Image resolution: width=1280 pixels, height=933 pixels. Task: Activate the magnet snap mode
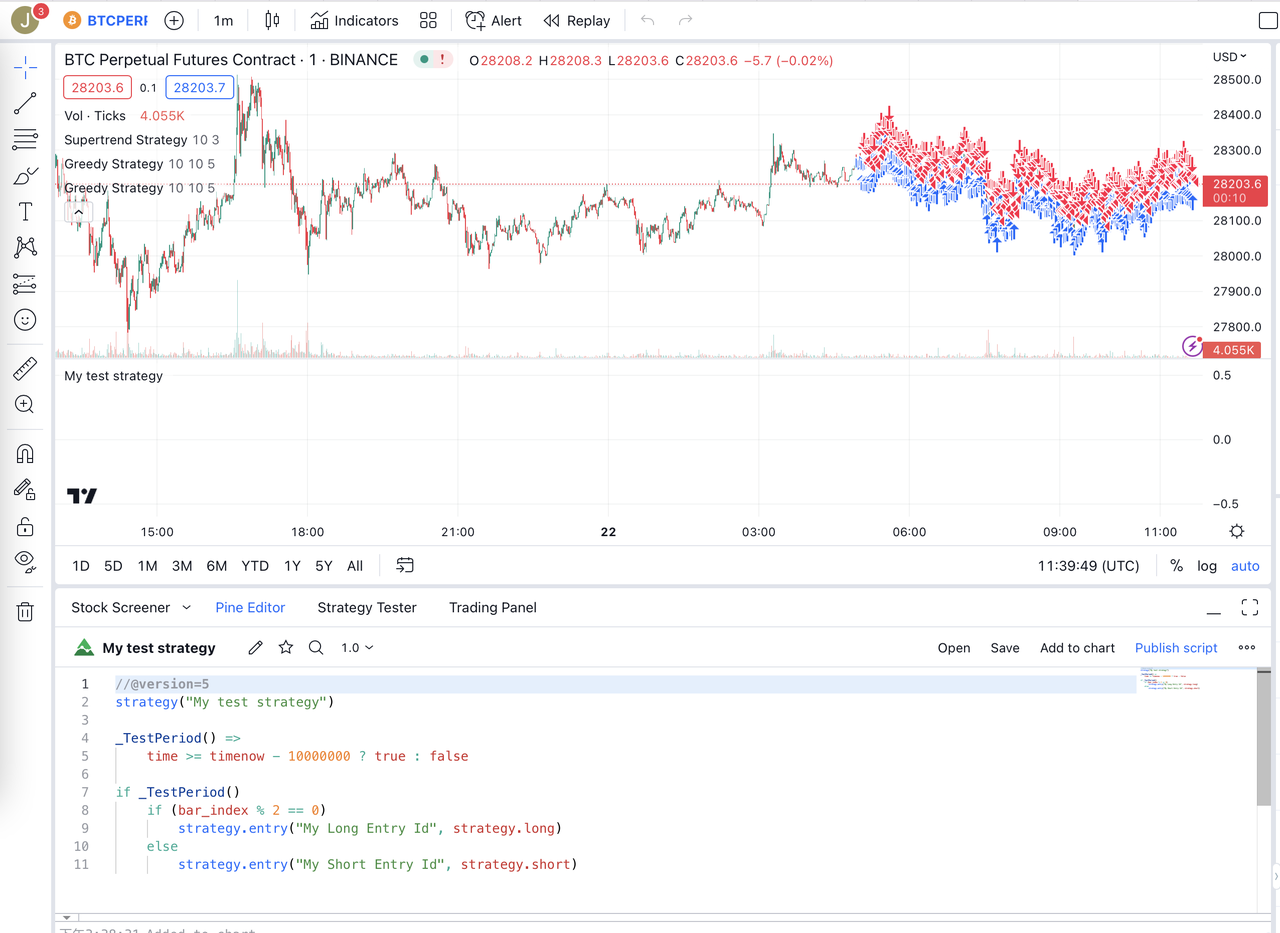25,453
